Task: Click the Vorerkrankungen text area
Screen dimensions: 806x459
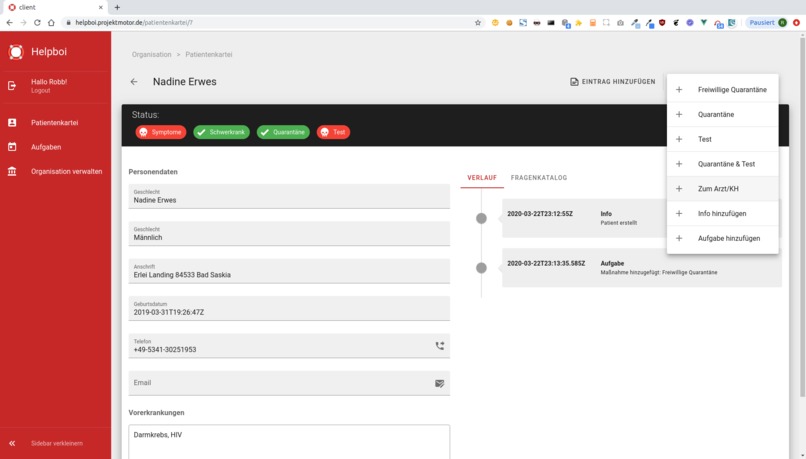Action: 289,442
